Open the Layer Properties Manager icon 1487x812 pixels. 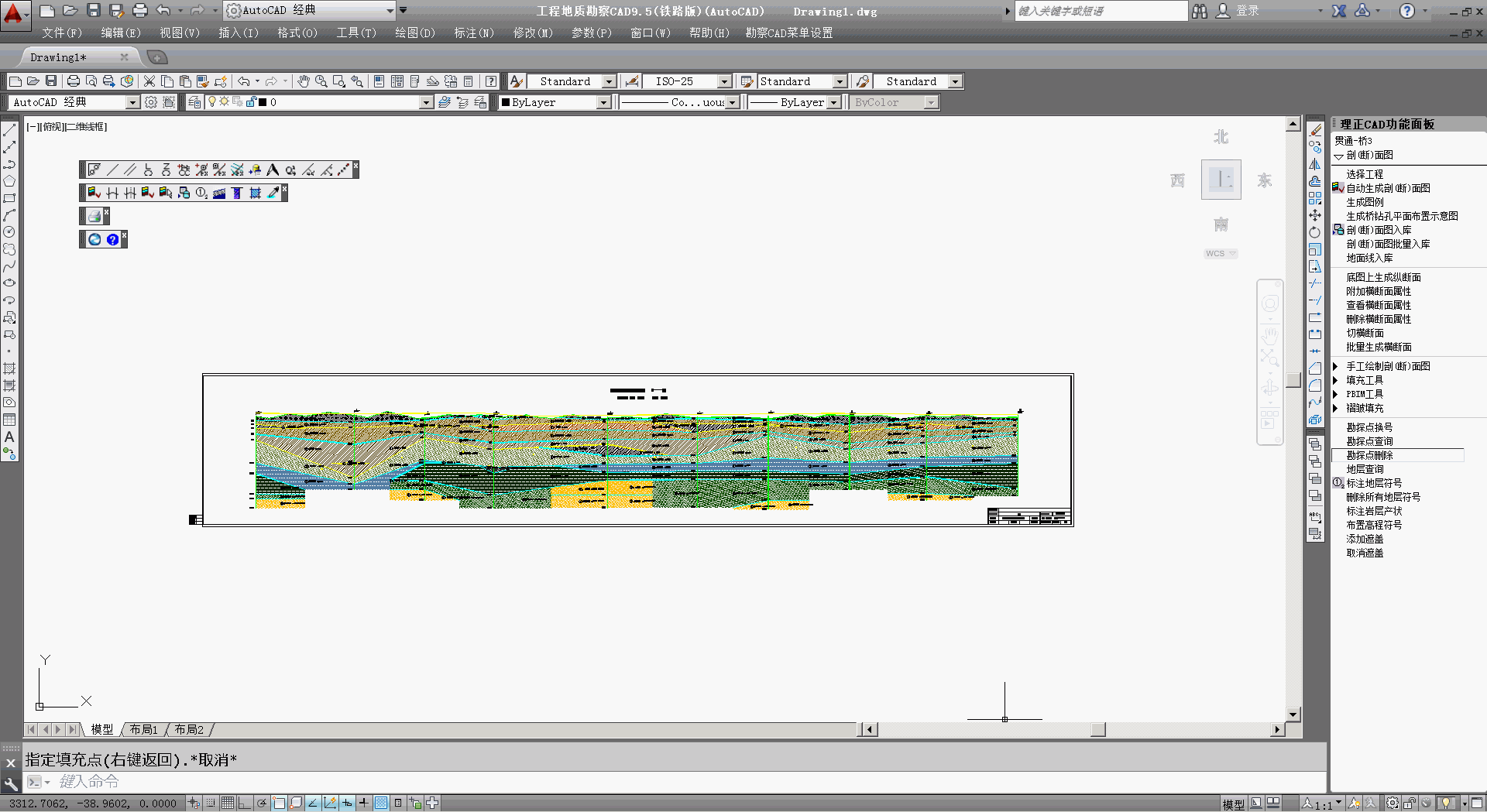click(x=195, y=102)
